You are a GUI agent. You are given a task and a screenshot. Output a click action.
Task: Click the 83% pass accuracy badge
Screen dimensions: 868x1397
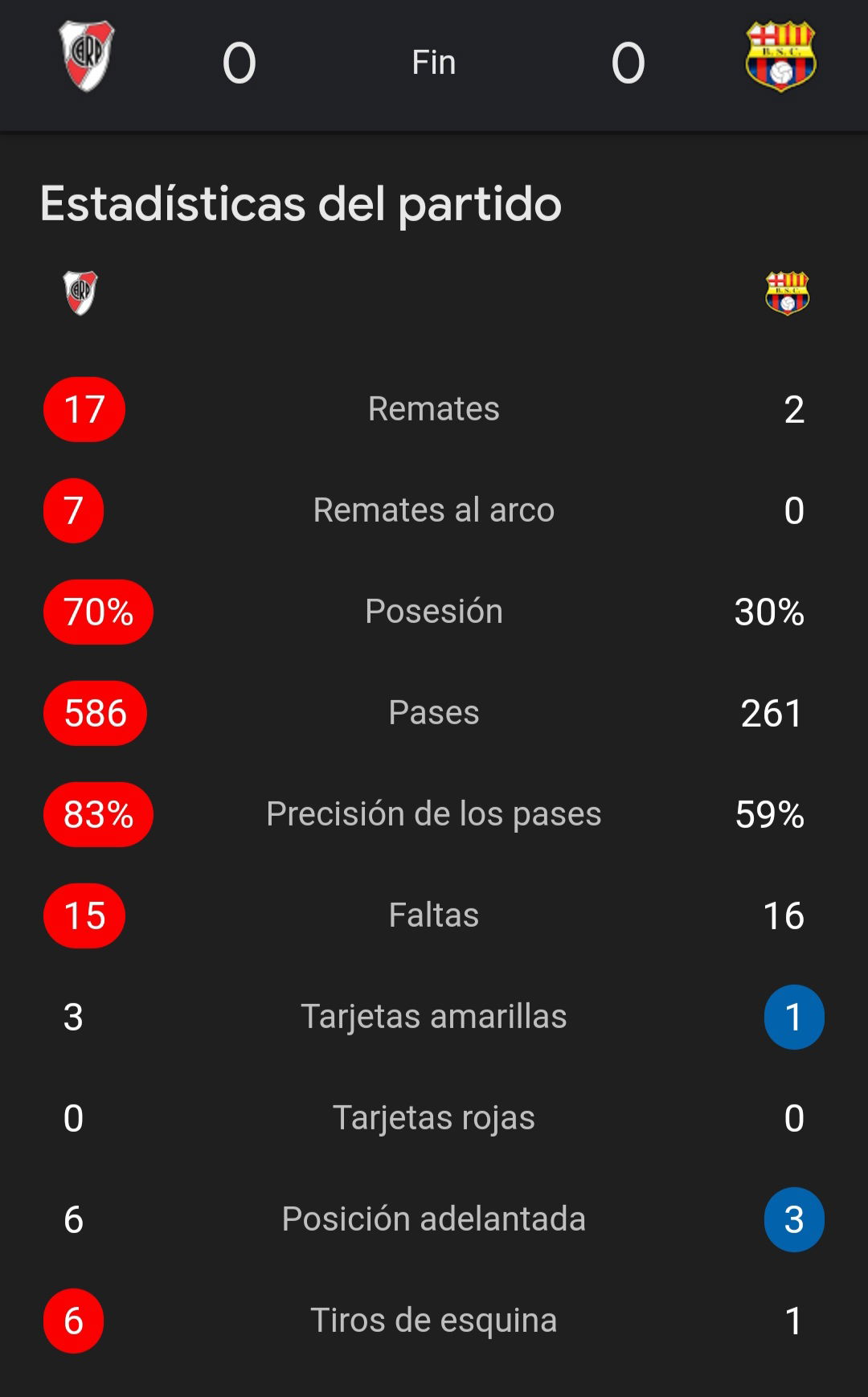click(98, 814)
